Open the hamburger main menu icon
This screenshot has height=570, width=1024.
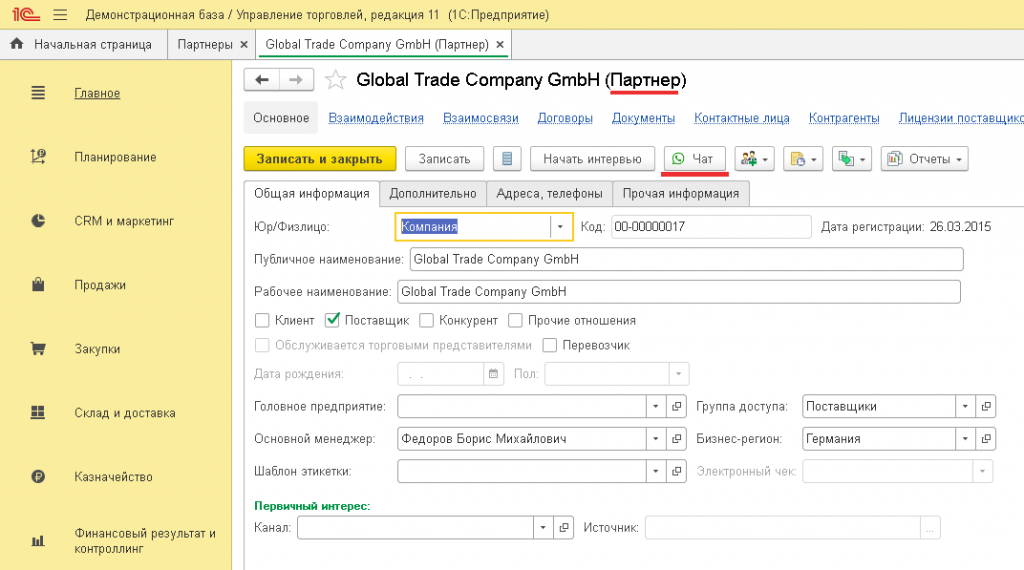60,14
